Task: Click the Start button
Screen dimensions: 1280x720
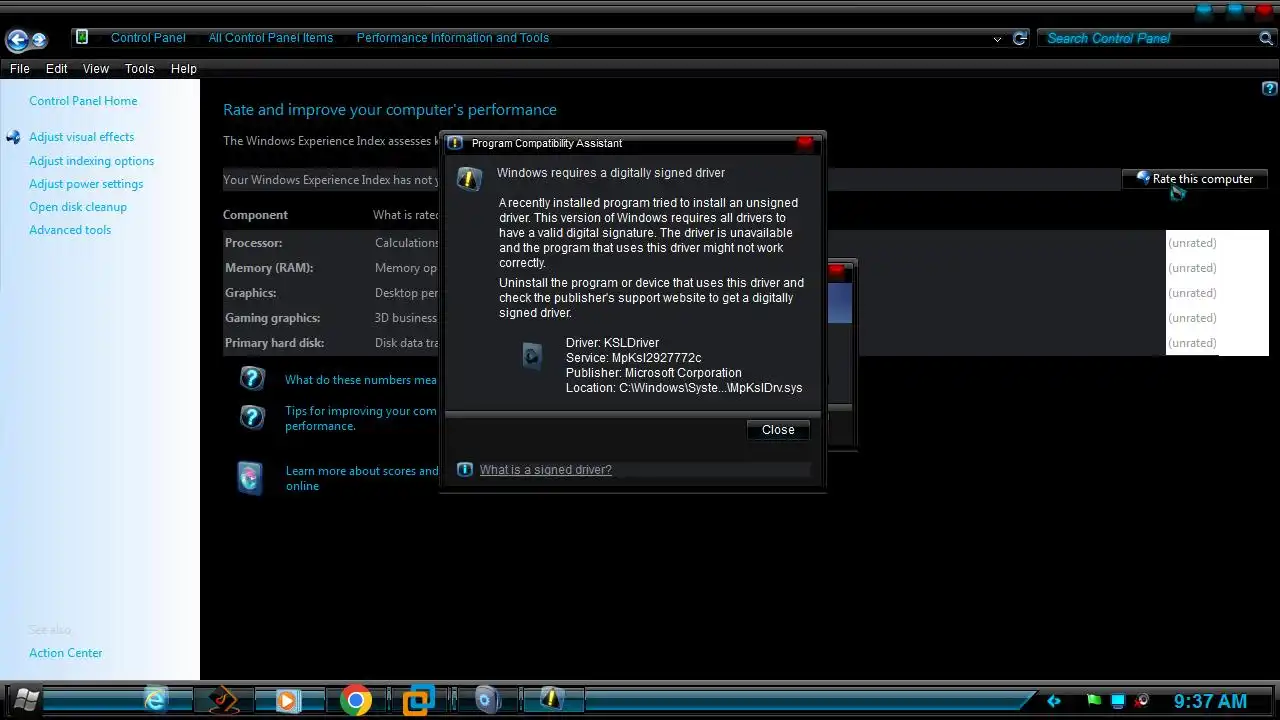Action: point(25,698)
